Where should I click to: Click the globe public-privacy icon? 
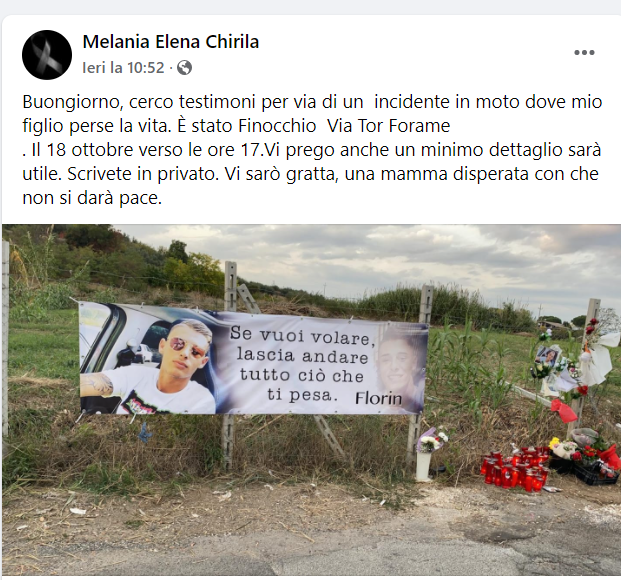point(185,68)
